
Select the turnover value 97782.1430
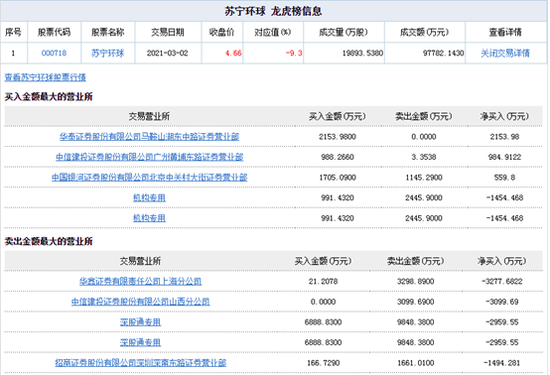point(444,53)
